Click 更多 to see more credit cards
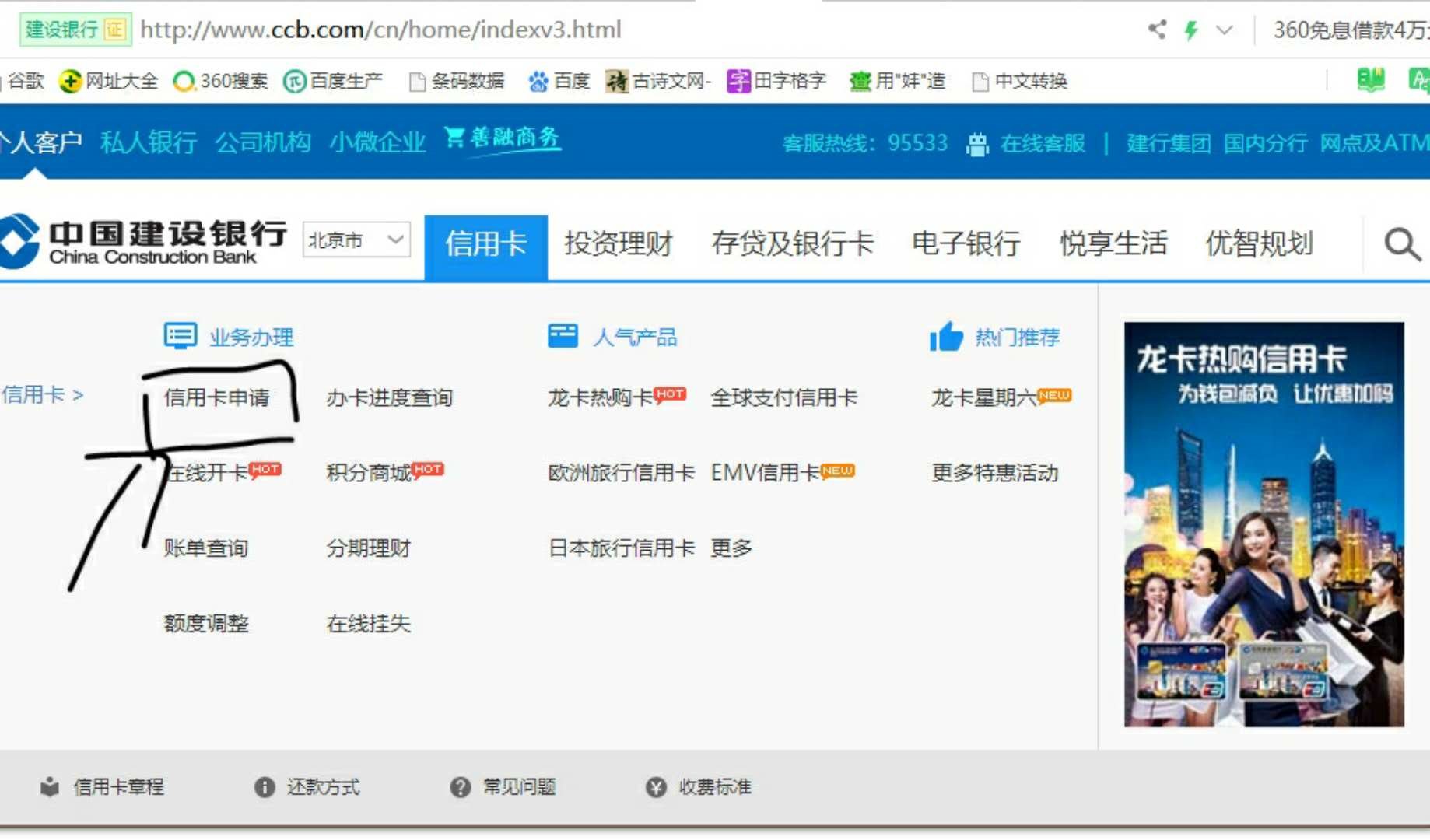 730,547
